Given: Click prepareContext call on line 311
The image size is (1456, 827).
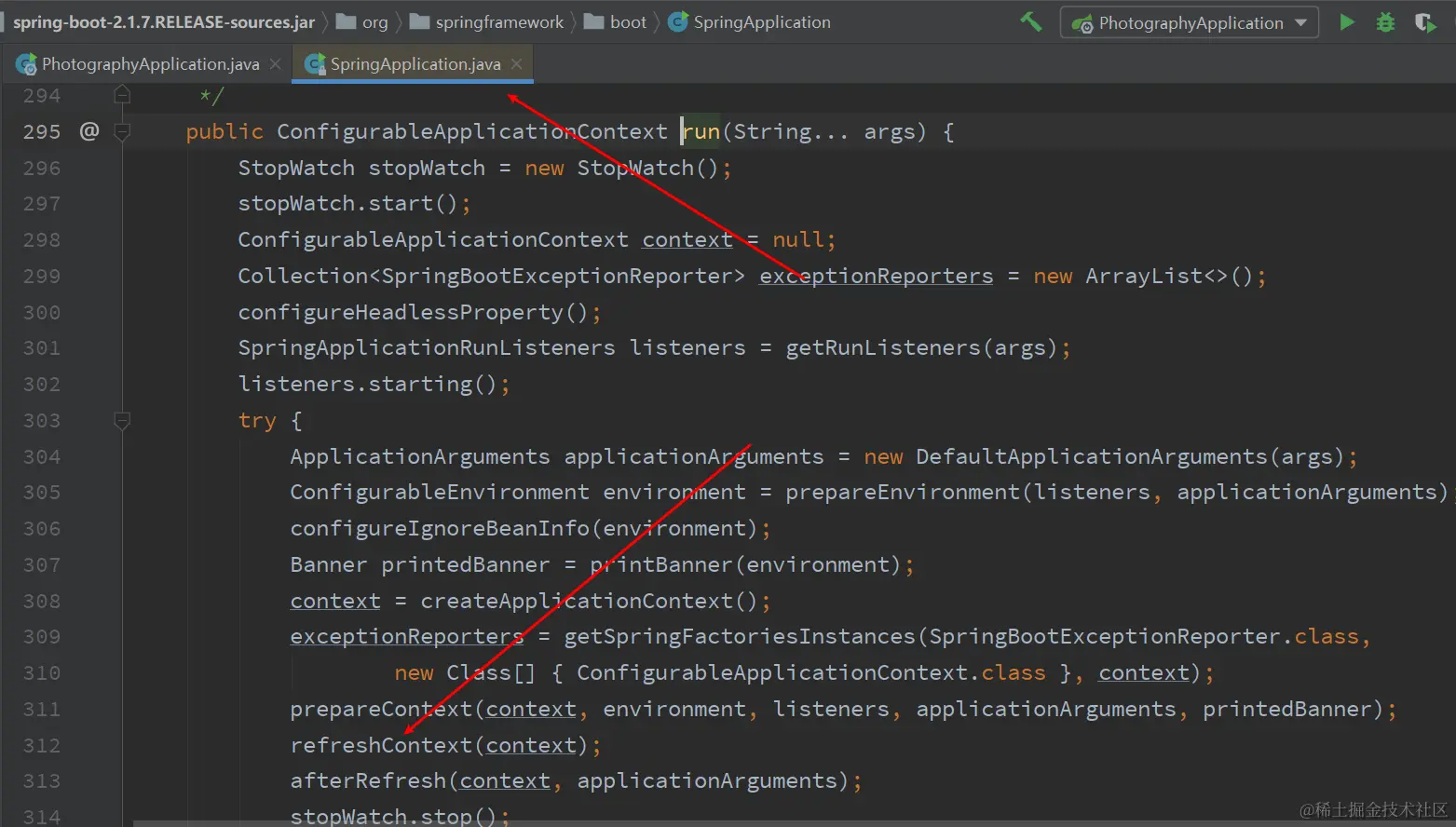Looking at the screenshot, I should [x=381, y=709].
